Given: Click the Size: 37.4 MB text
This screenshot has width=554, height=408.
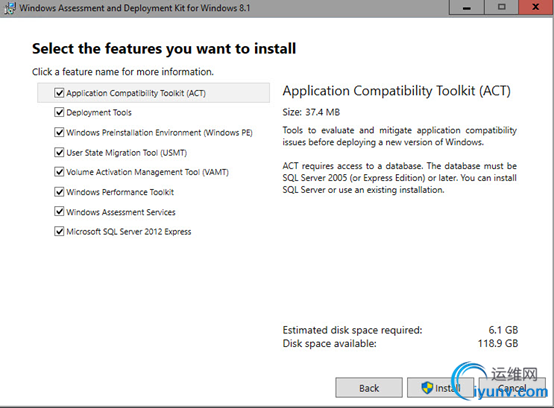Looking at the screenshot, I should click(311, 112).
